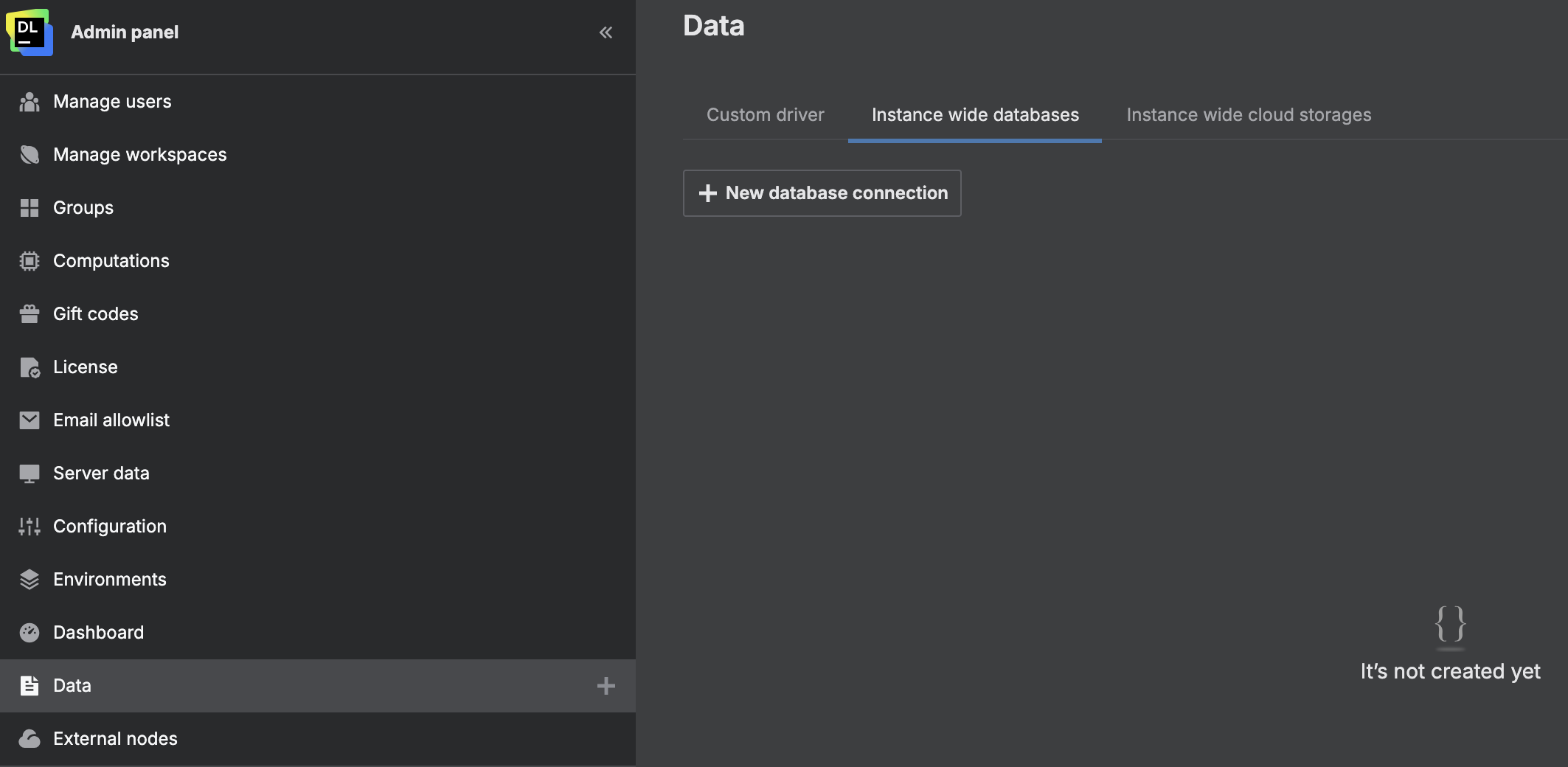This screenshot has height=767, width=1568.
Task: Select the Server data monitor icon
Action: pyautogui.click(x=30, y=473)
